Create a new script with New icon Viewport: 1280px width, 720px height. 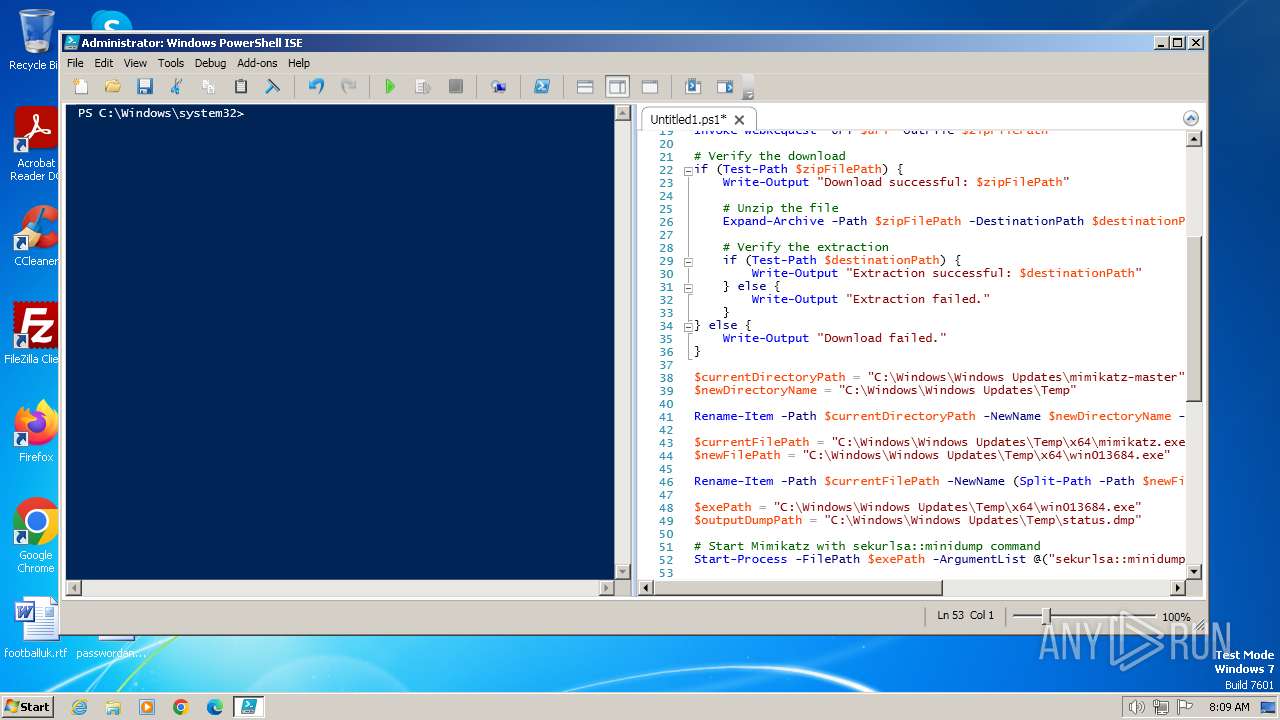pos(81,87)
